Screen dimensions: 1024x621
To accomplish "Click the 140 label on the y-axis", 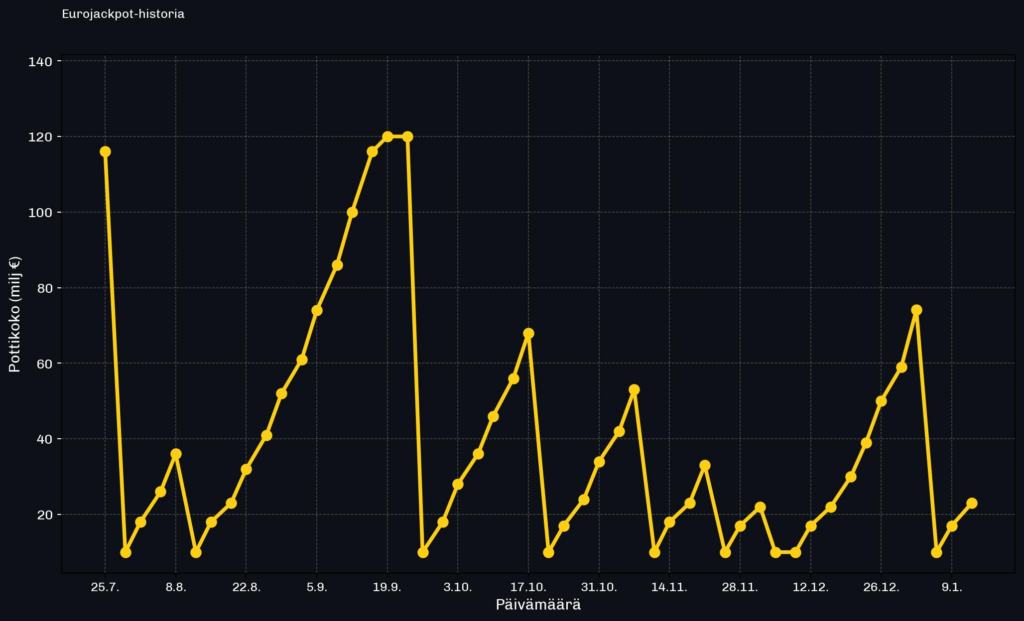I will pyautogui.click(x=44, y=62).
